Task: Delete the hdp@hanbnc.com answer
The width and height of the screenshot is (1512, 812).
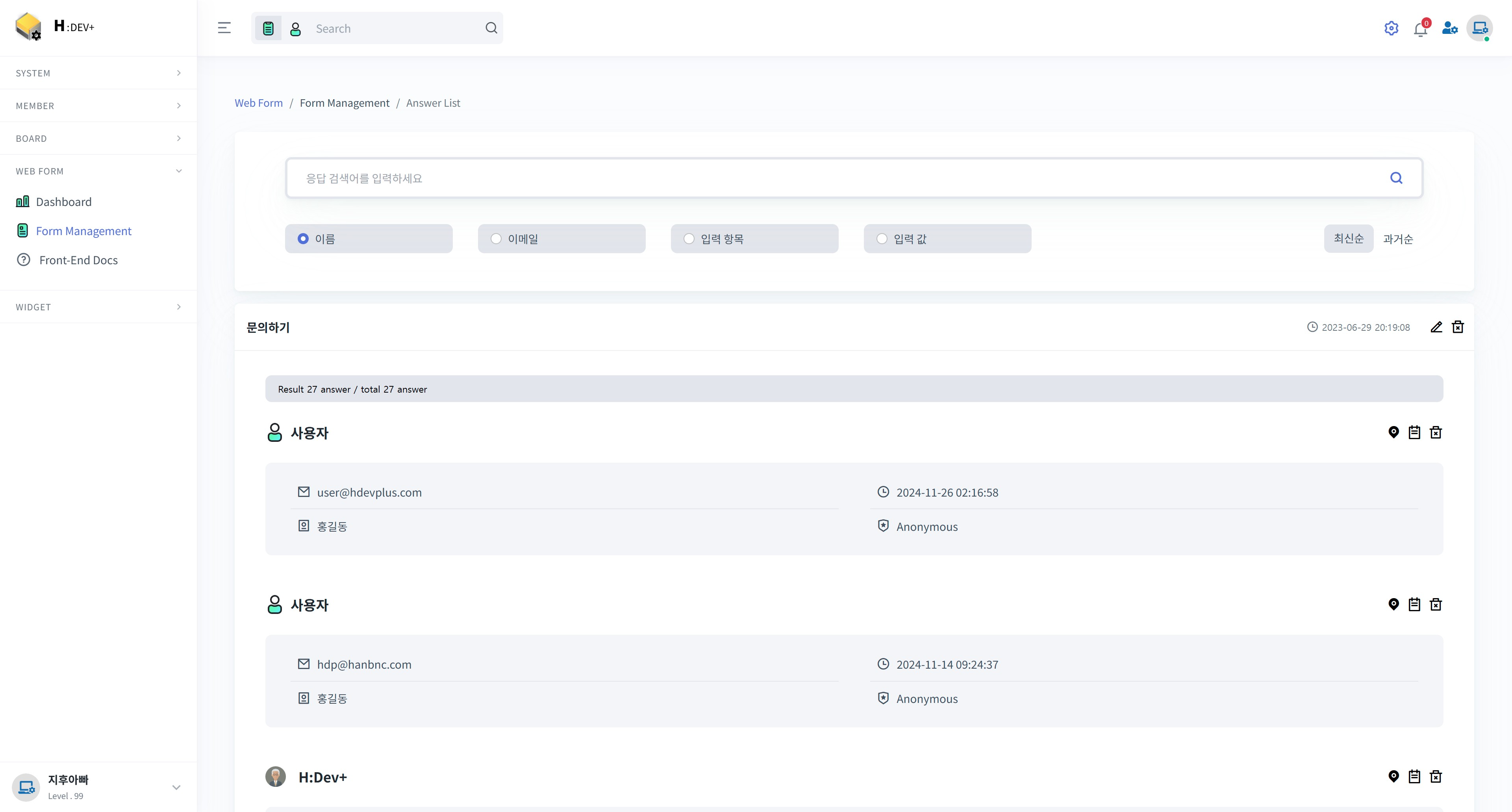Action: coord(1436,604)
